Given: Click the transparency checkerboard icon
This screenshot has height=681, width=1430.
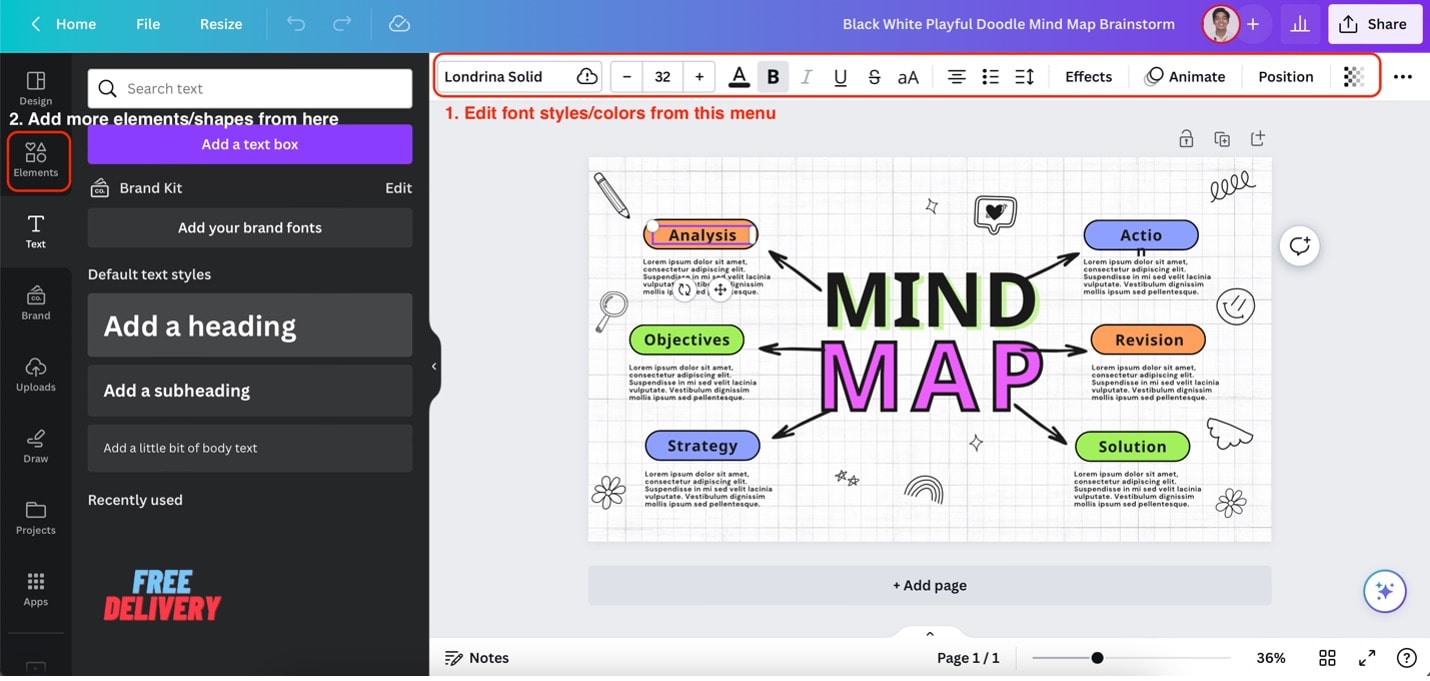Looking at the screenshot, I should [x=1353, y=77].
